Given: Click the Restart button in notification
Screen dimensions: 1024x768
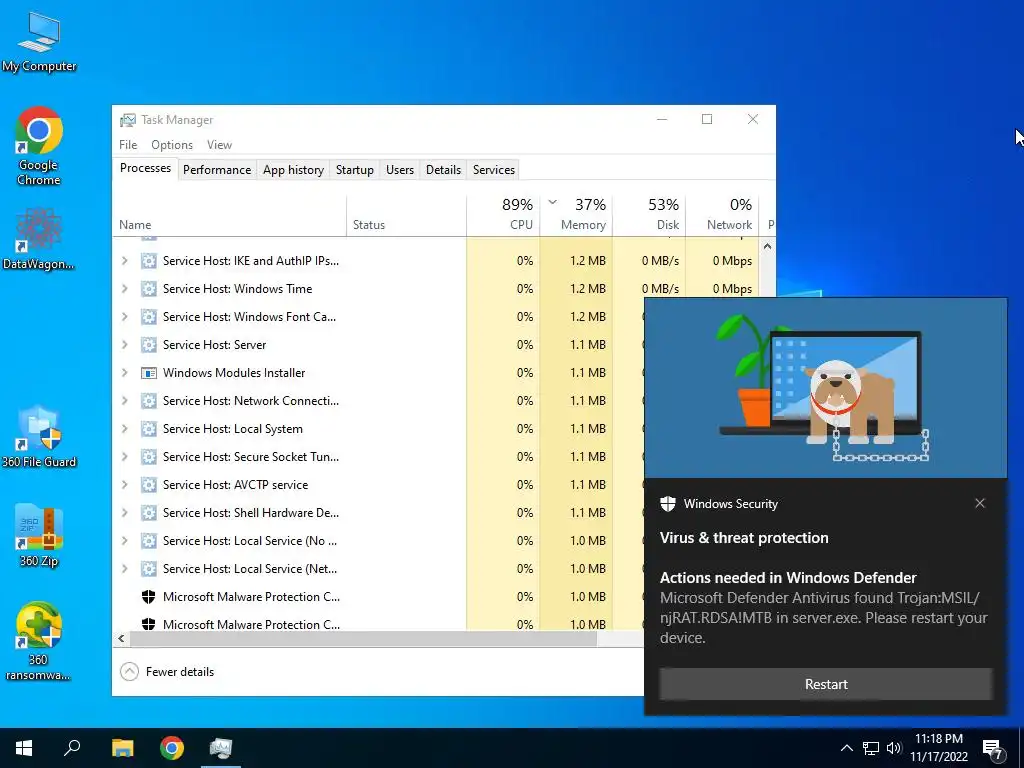Looking at the screenshot, I should (x=826, y=684).
